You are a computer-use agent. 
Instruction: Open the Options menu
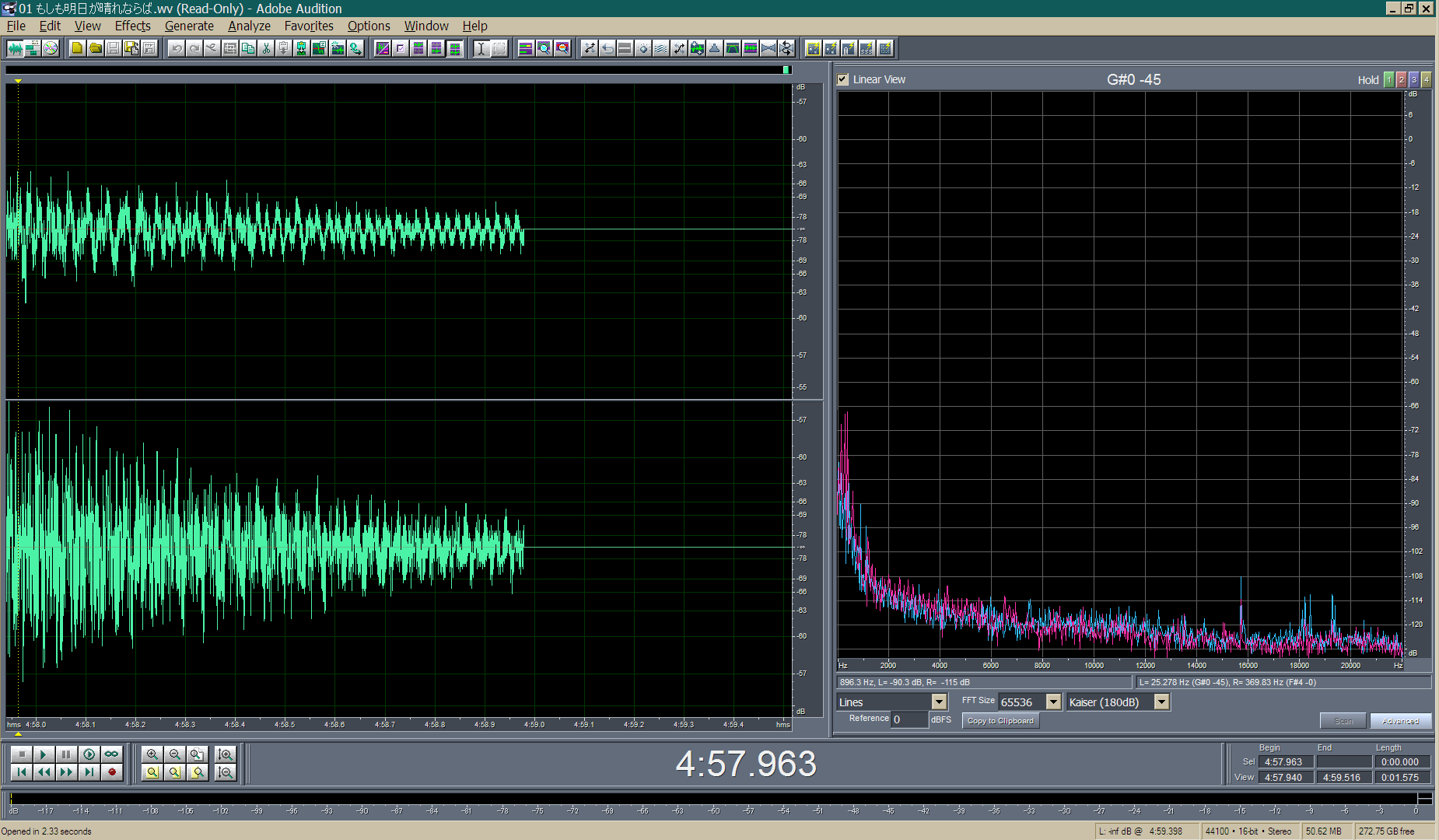(369, 26)
